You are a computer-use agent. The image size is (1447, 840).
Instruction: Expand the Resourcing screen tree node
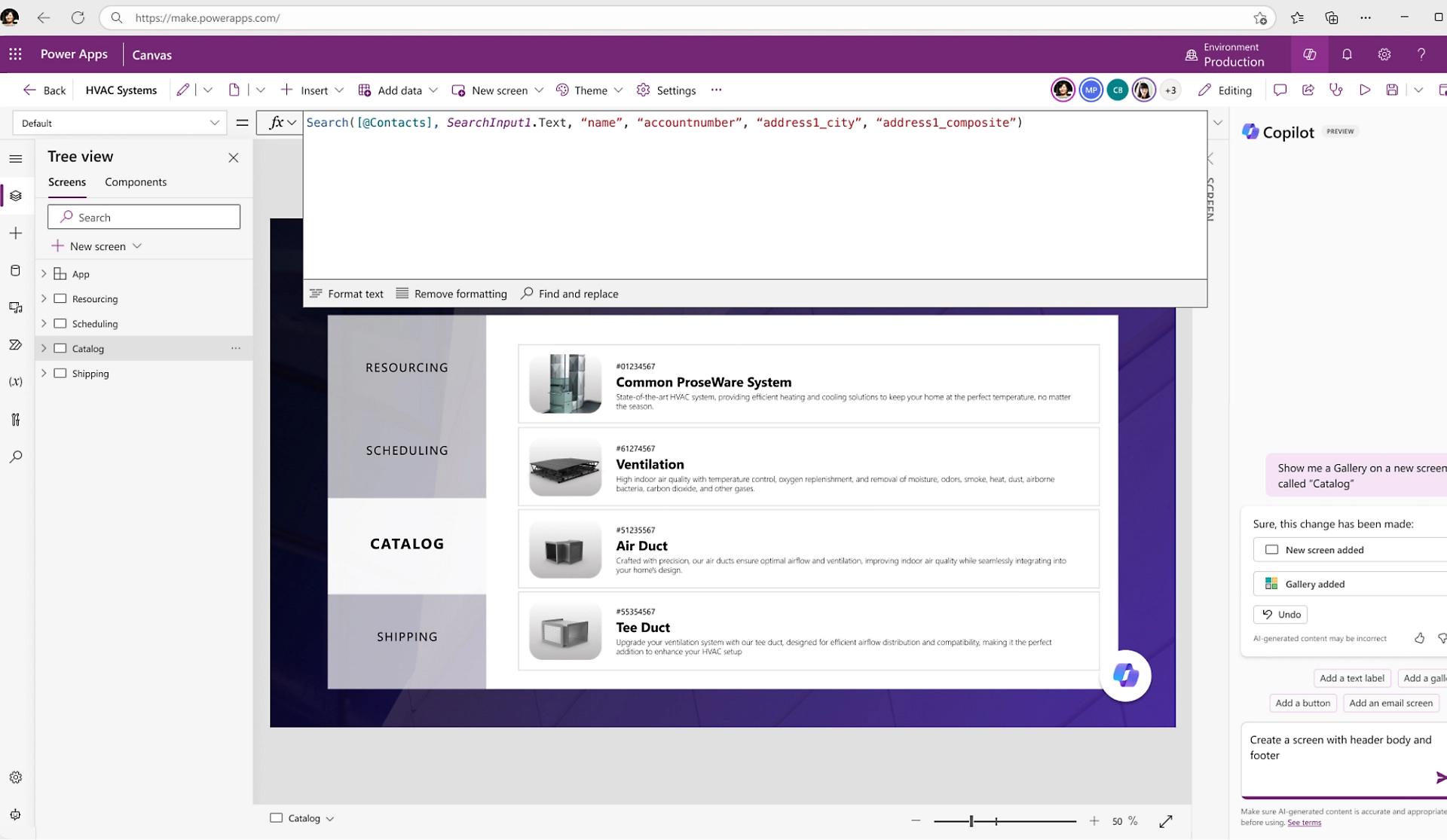click(44, 299)
